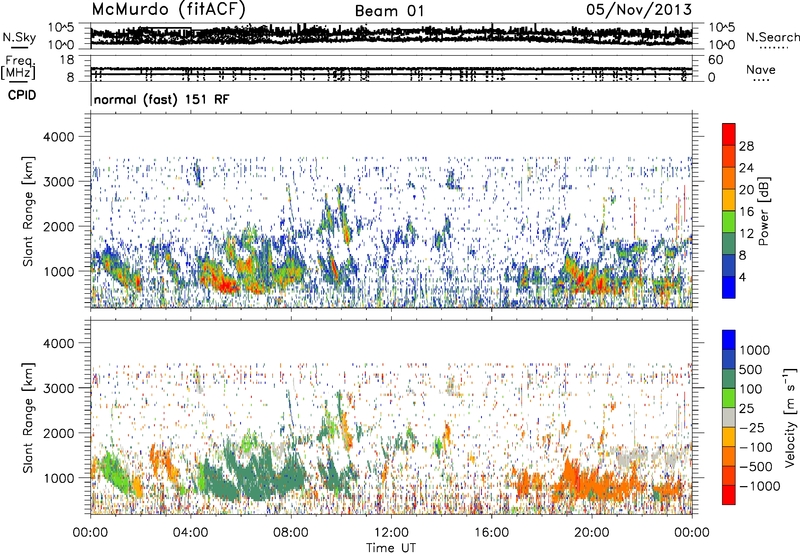Click the '25' velocity scale value

(x=746, y=408)
